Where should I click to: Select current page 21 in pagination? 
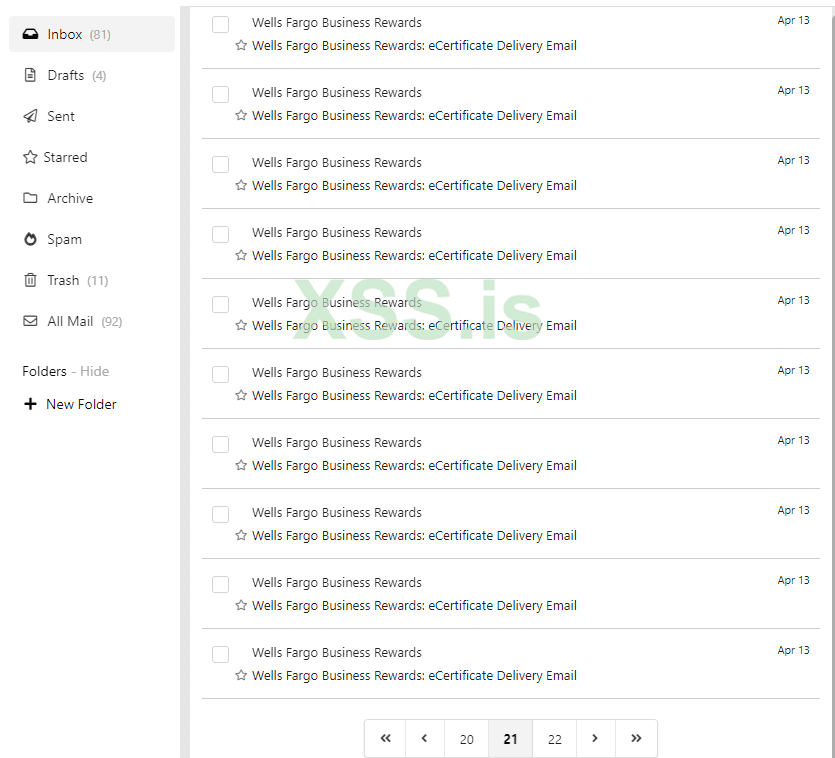[510, 739]
